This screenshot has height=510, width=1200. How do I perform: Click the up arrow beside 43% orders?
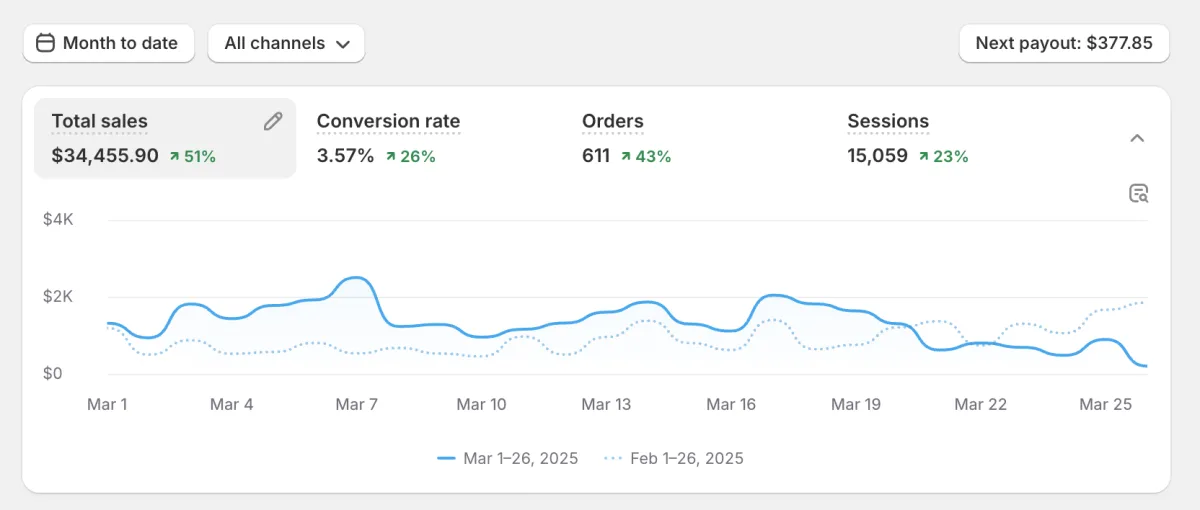tap(626, 156)
